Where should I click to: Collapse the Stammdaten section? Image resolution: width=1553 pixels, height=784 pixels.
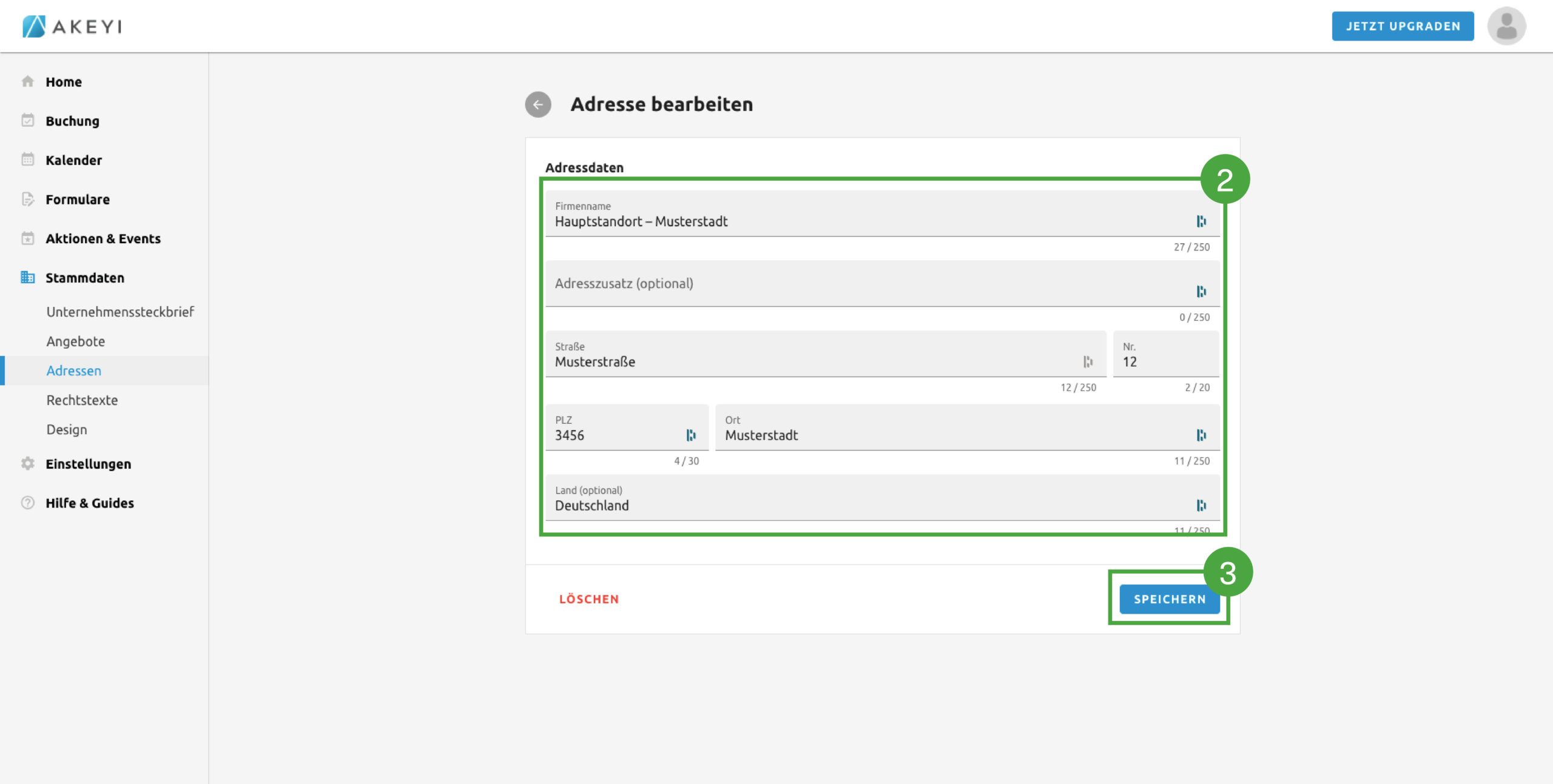[84, 278]
